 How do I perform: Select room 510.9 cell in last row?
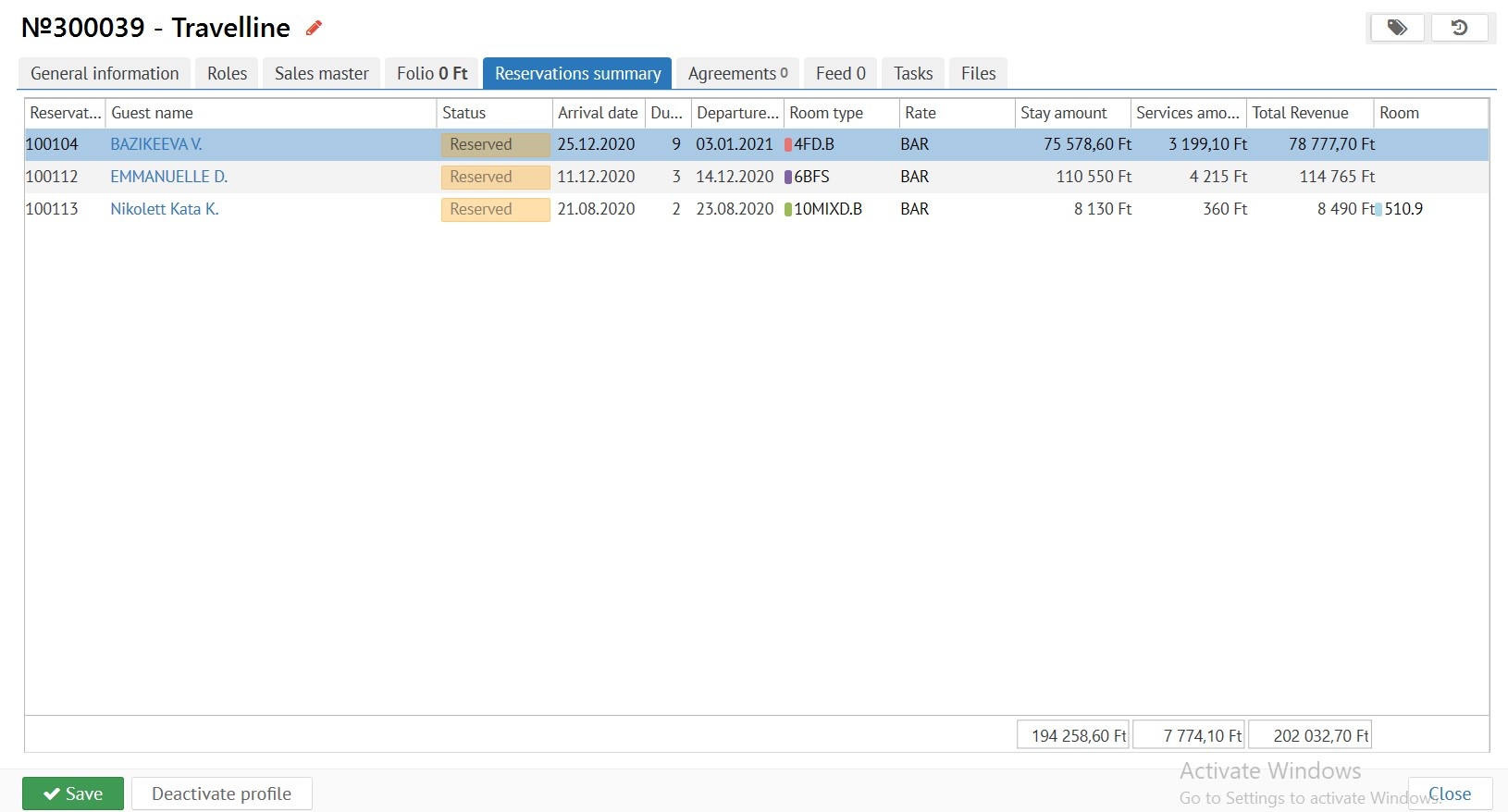pyautogui.click(x=1403, y=209)
